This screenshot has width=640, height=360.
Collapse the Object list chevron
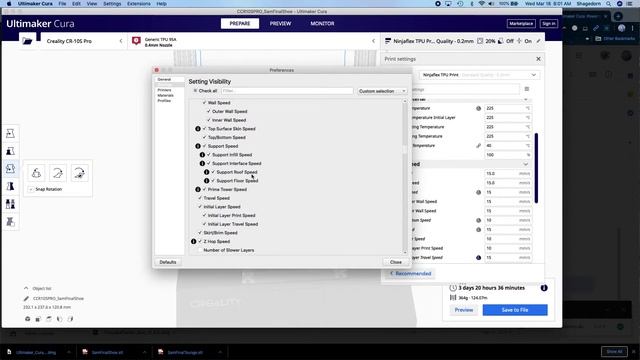pyautogui.click(x=26, y=288)
